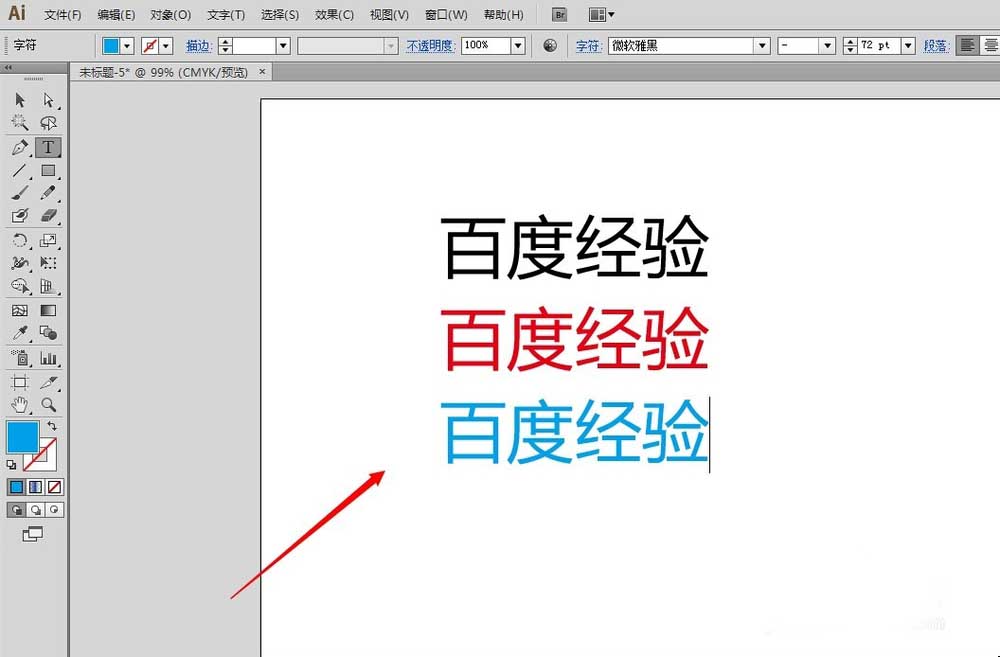The width and height of the screenshot is (1000, 657).
Task: Align paragraph text center
Action: pyautogui.click(x=990, y=45)
